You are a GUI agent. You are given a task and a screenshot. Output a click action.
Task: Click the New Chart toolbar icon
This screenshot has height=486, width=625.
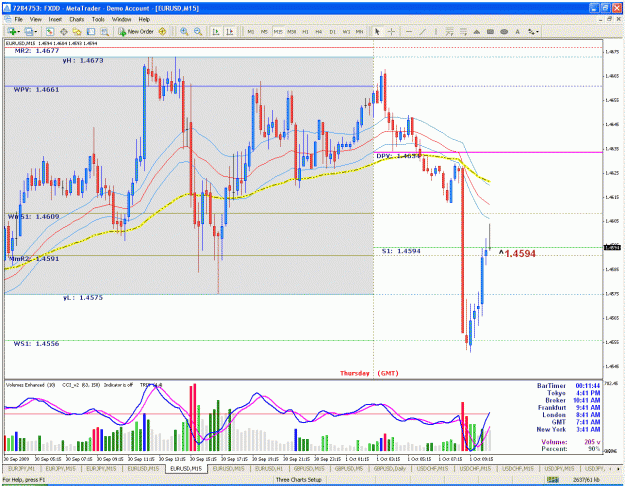coord(11,31)
